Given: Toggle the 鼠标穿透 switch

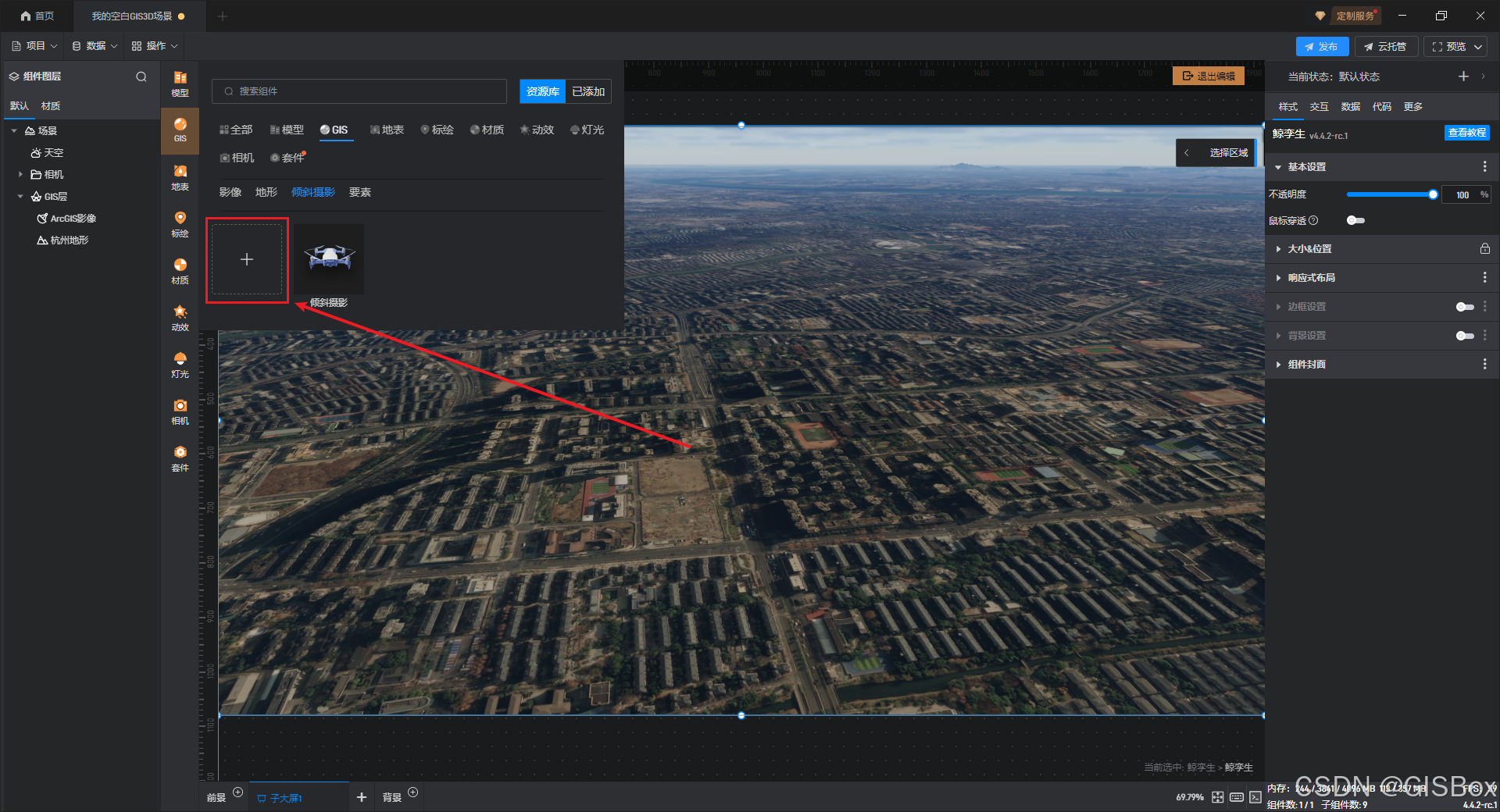Looking at the screenshot, I should coord(1355,220).
